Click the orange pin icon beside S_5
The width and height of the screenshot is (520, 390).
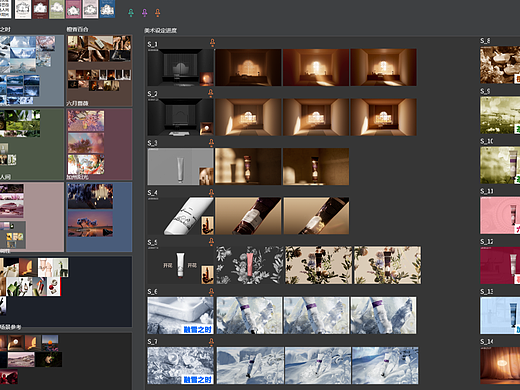pos(211,242)
